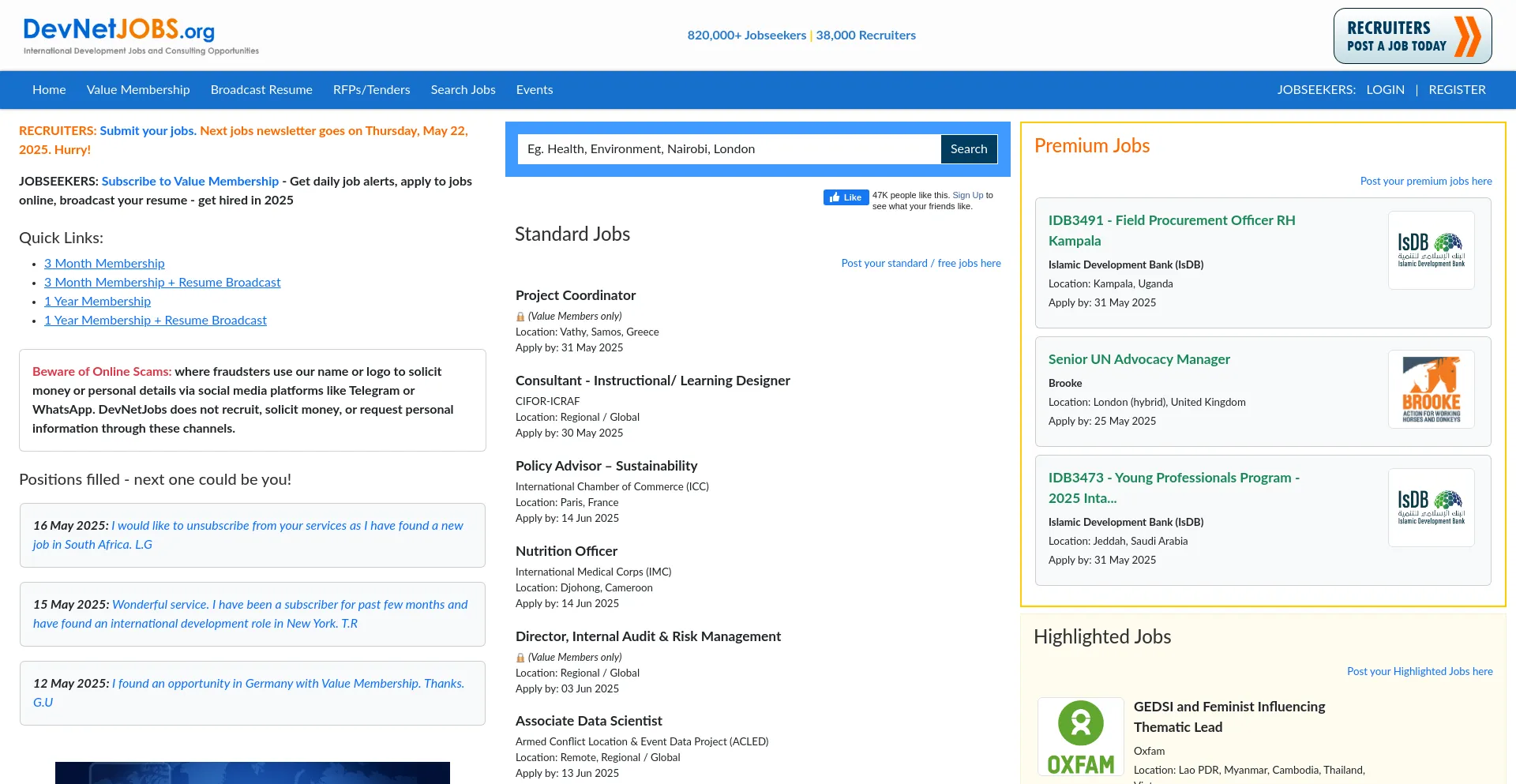Click the Recruiters Post a Job Today banner

[x=1412, y=36]
